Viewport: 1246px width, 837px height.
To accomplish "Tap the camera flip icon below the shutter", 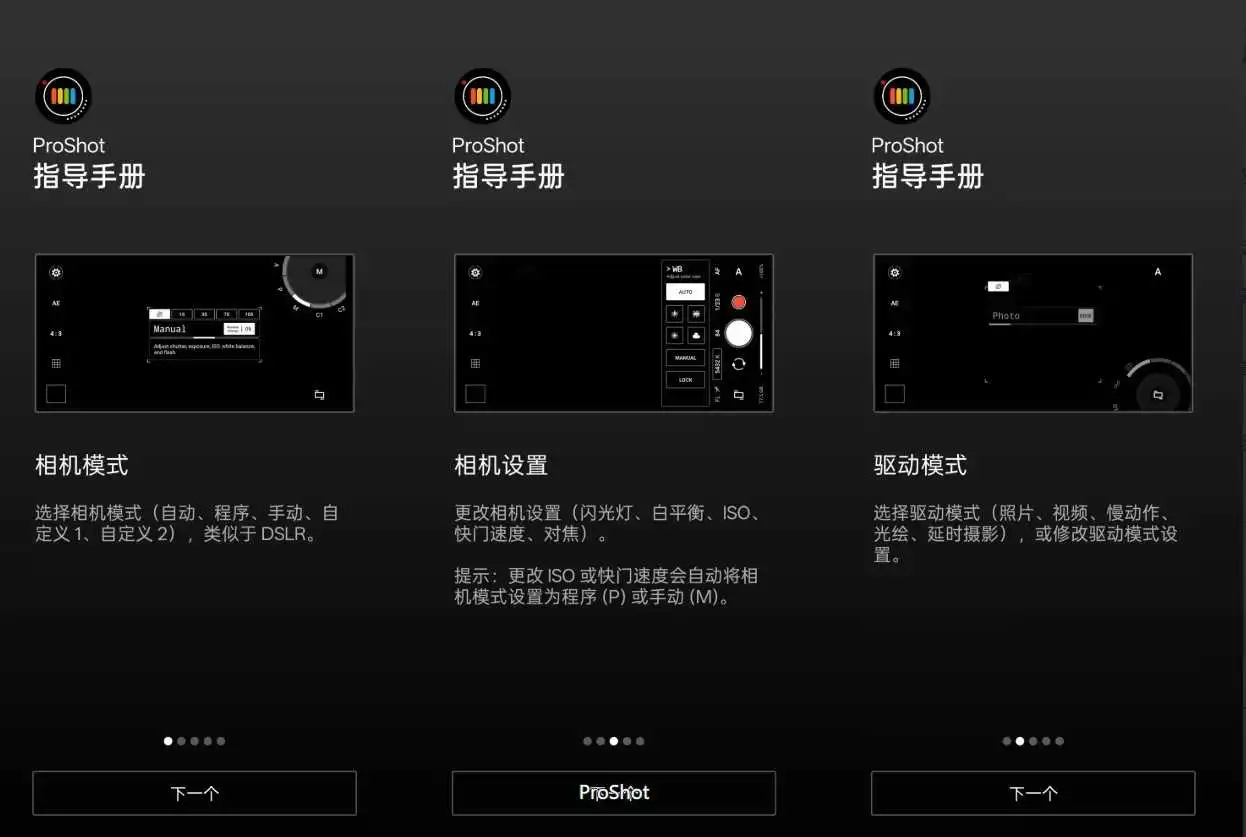I will coord(739,365).
